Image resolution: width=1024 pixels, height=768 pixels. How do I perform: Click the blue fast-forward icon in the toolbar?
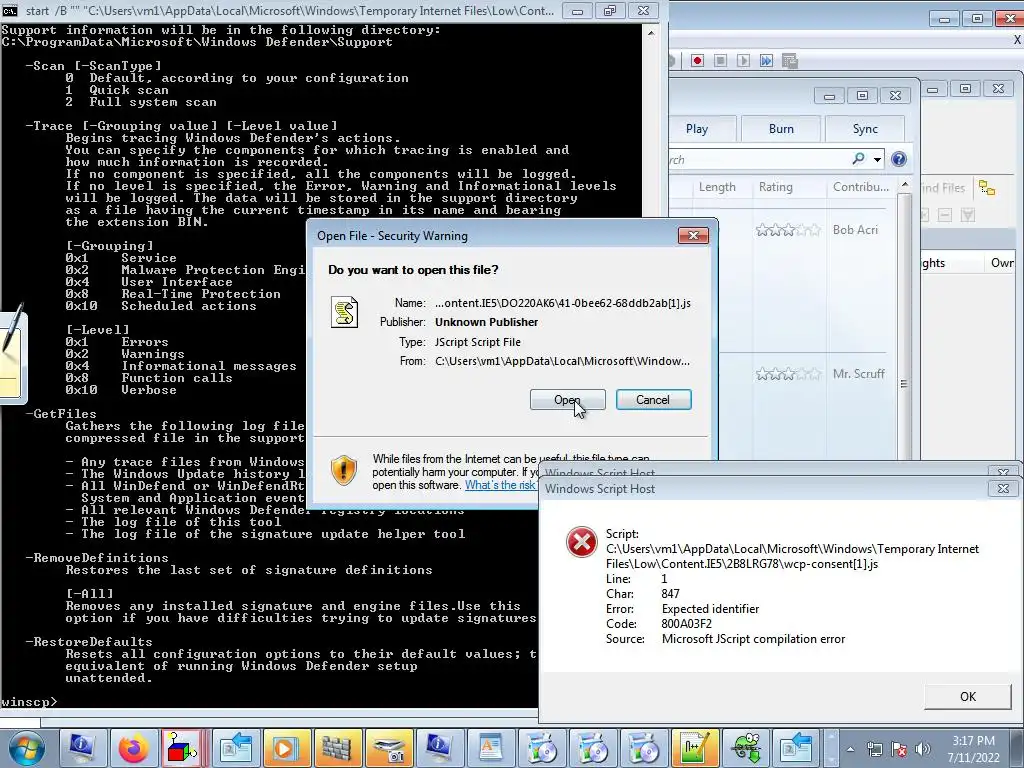point(766,61)
